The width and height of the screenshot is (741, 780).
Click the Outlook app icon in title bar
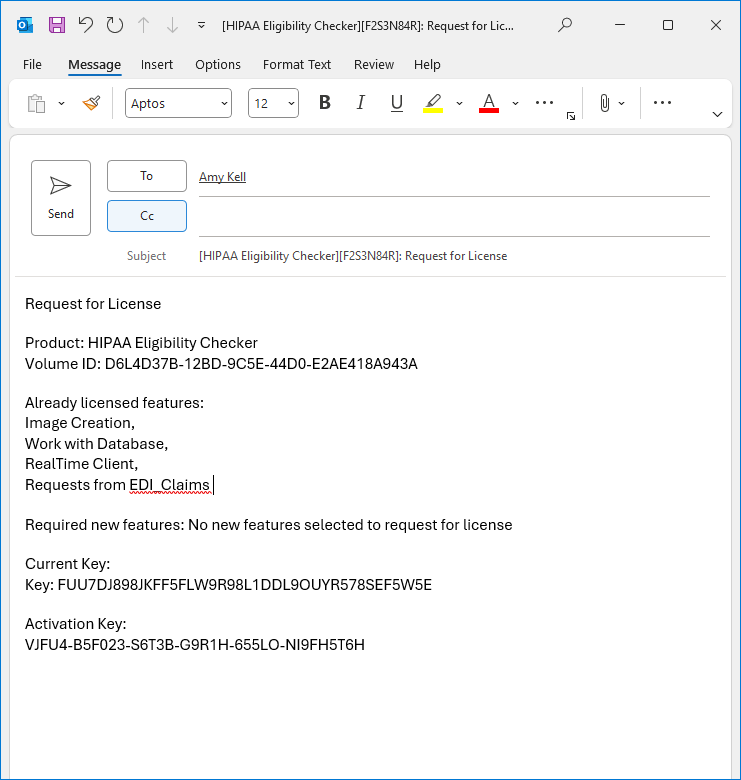tap(25, 25)
